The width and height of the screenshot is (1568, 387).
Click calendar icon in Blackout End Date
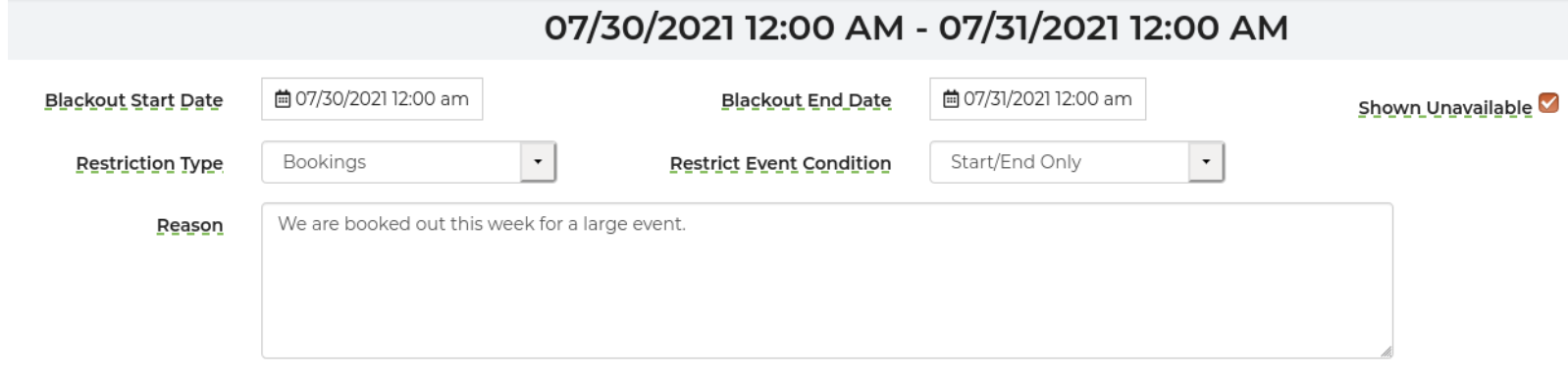click(x=951, y=99)
